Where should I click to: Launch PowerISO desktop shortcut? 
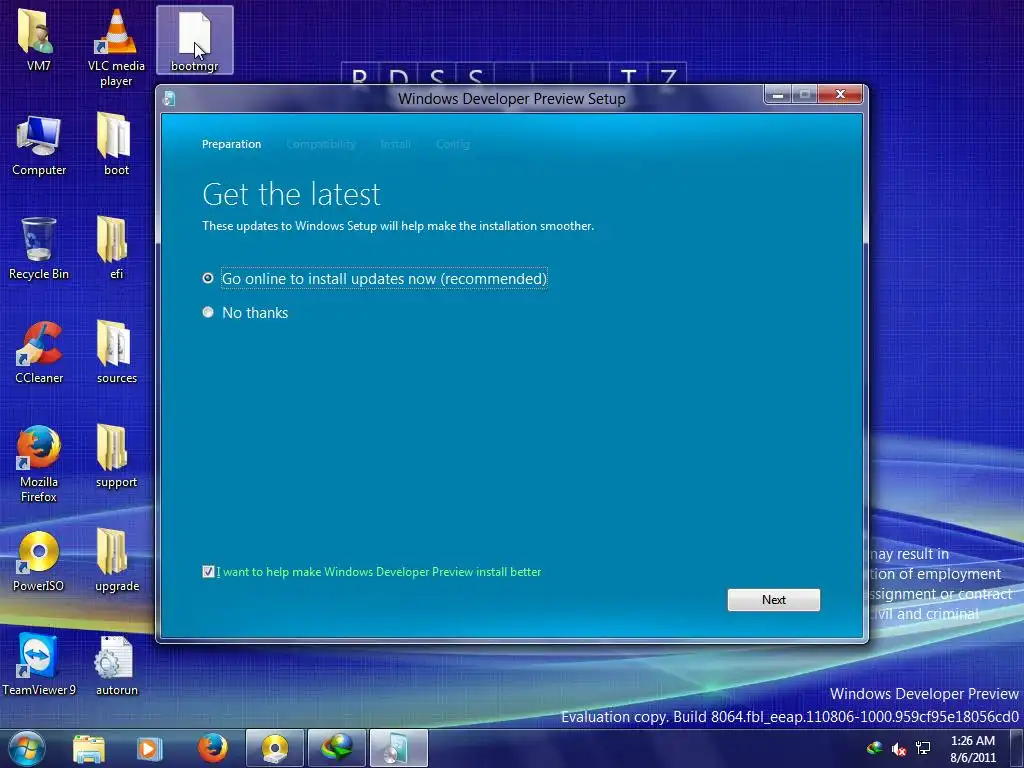pyautogui.click(x=39, y=560)
